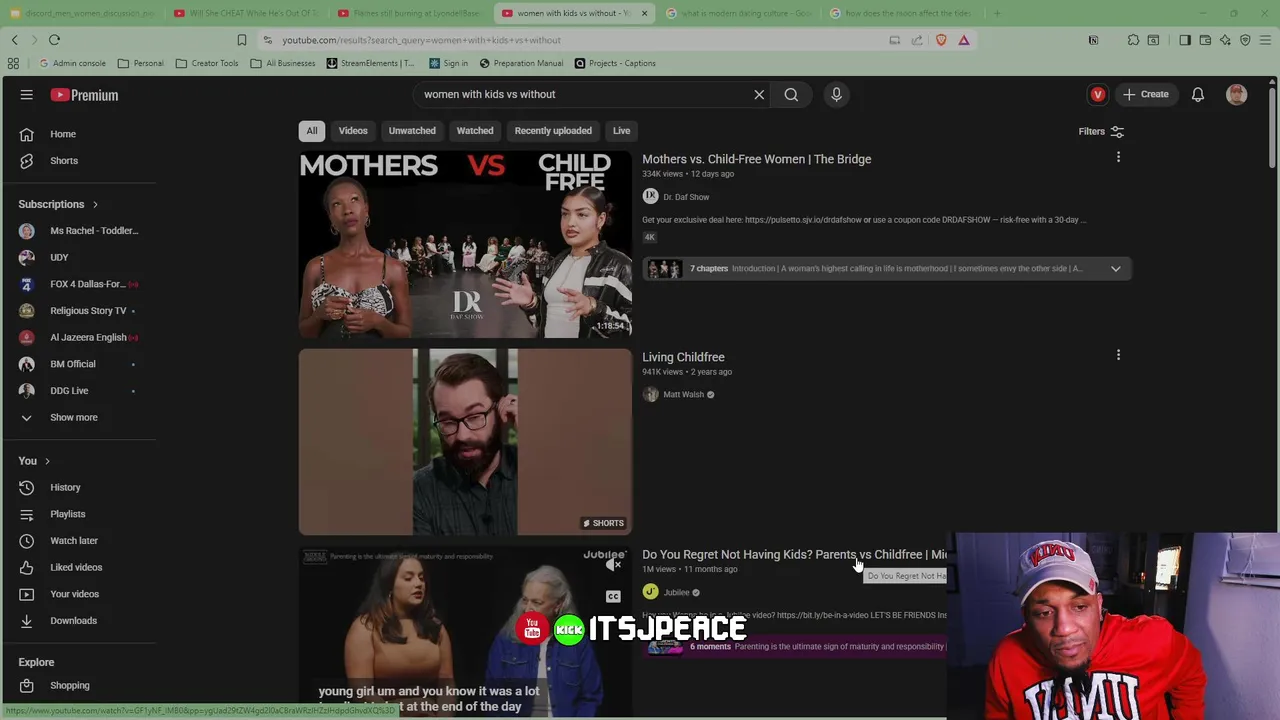Open the Matt Walsh Shorts thumbnail

[465, 442]
